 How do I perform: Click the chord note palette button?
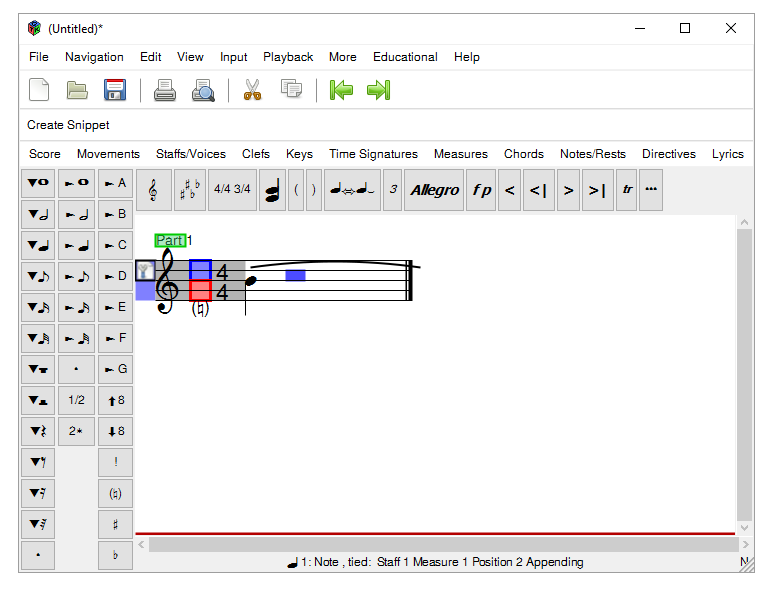point(272,190)
